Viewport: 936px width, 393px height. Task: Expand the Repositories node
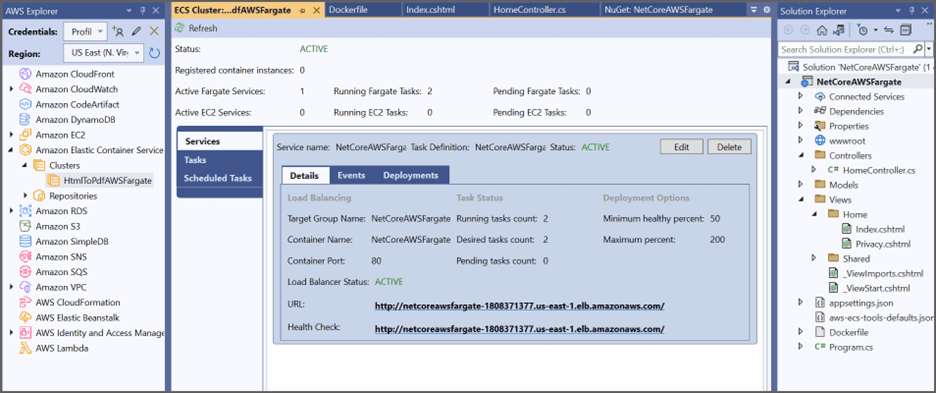point(26,196)
